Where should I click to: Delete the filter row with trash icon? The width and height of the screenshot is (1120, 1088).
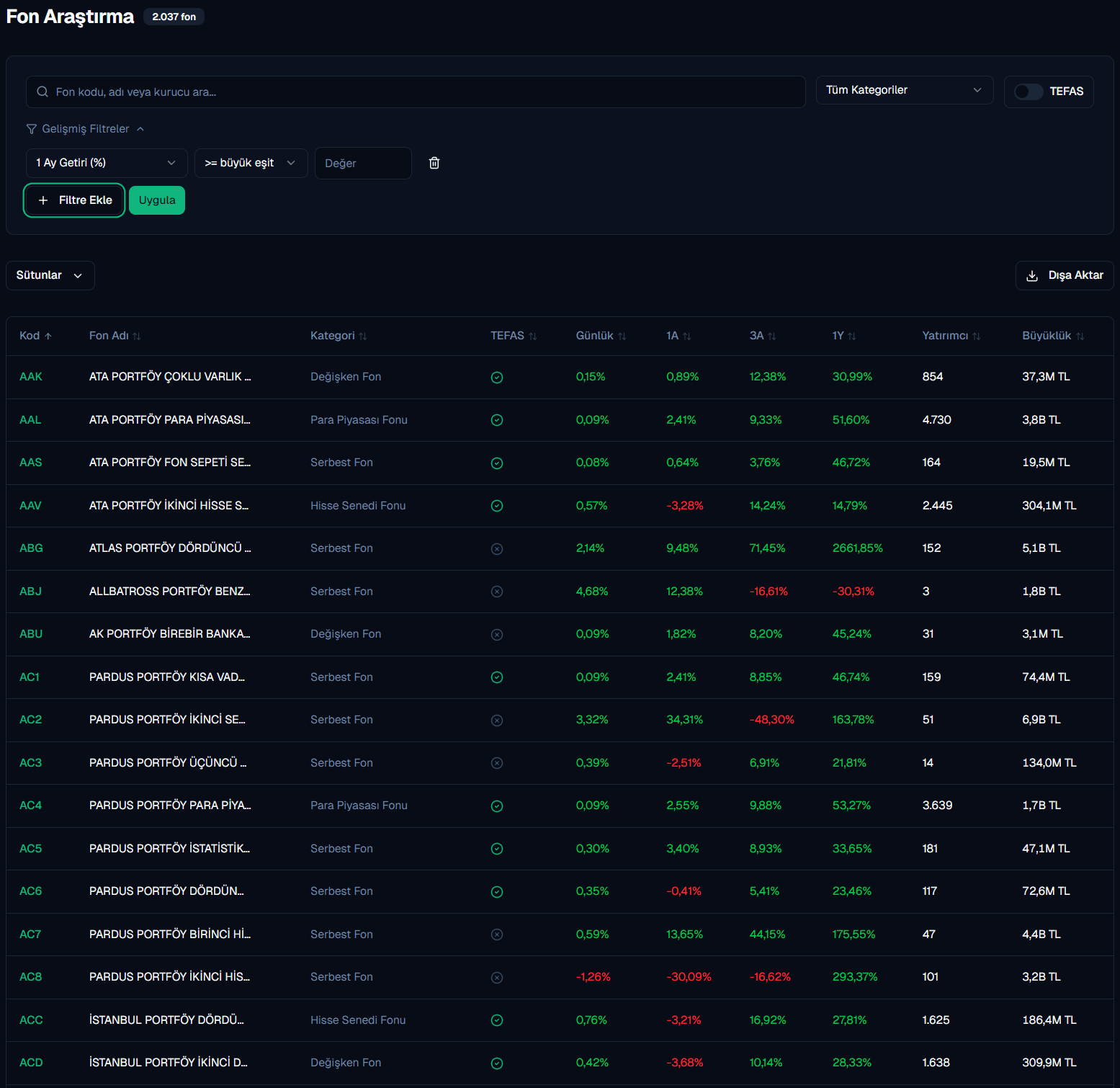[x=434, y=163]
